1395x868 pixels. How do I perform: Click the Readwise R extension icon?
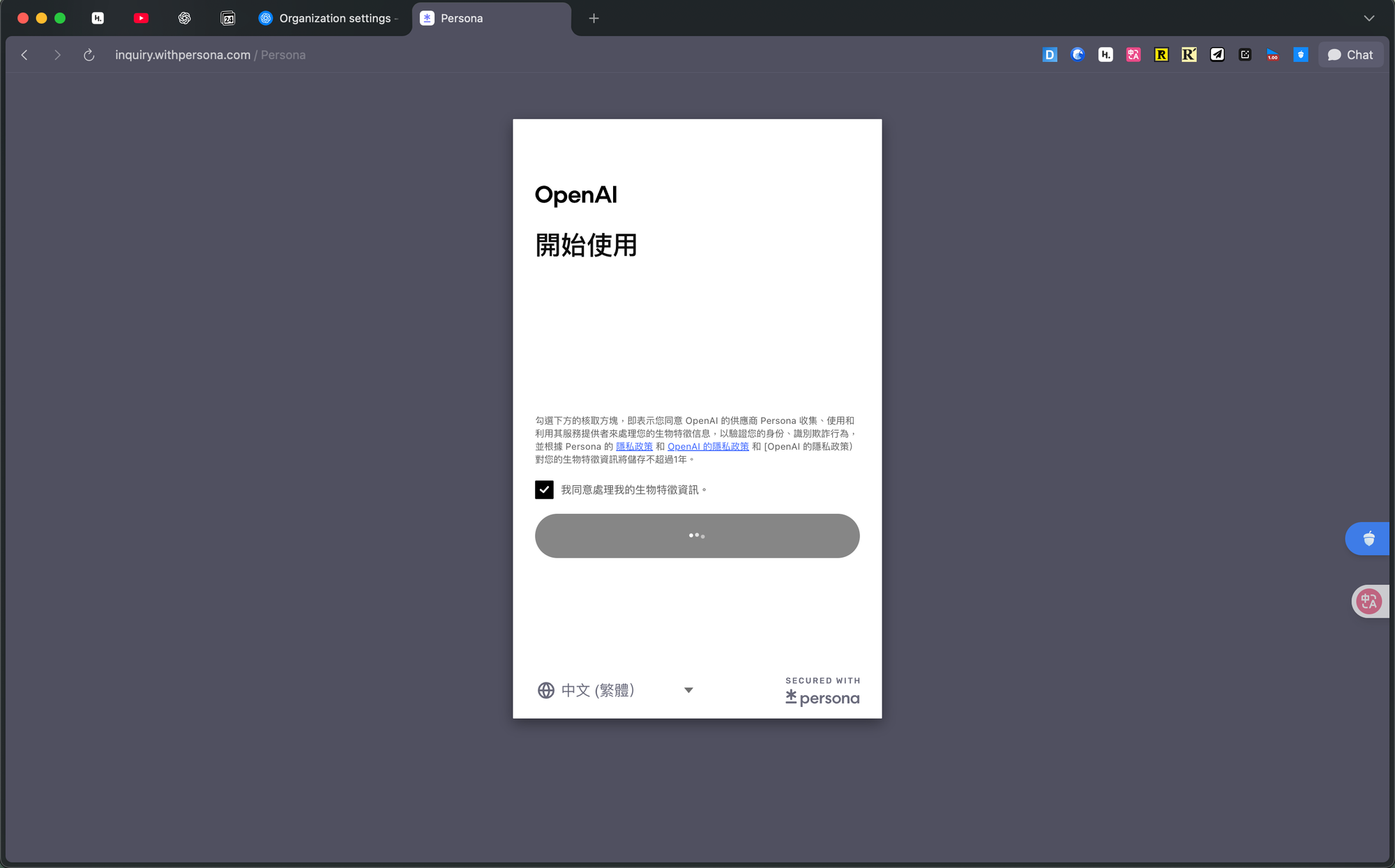click(1161, 54)
